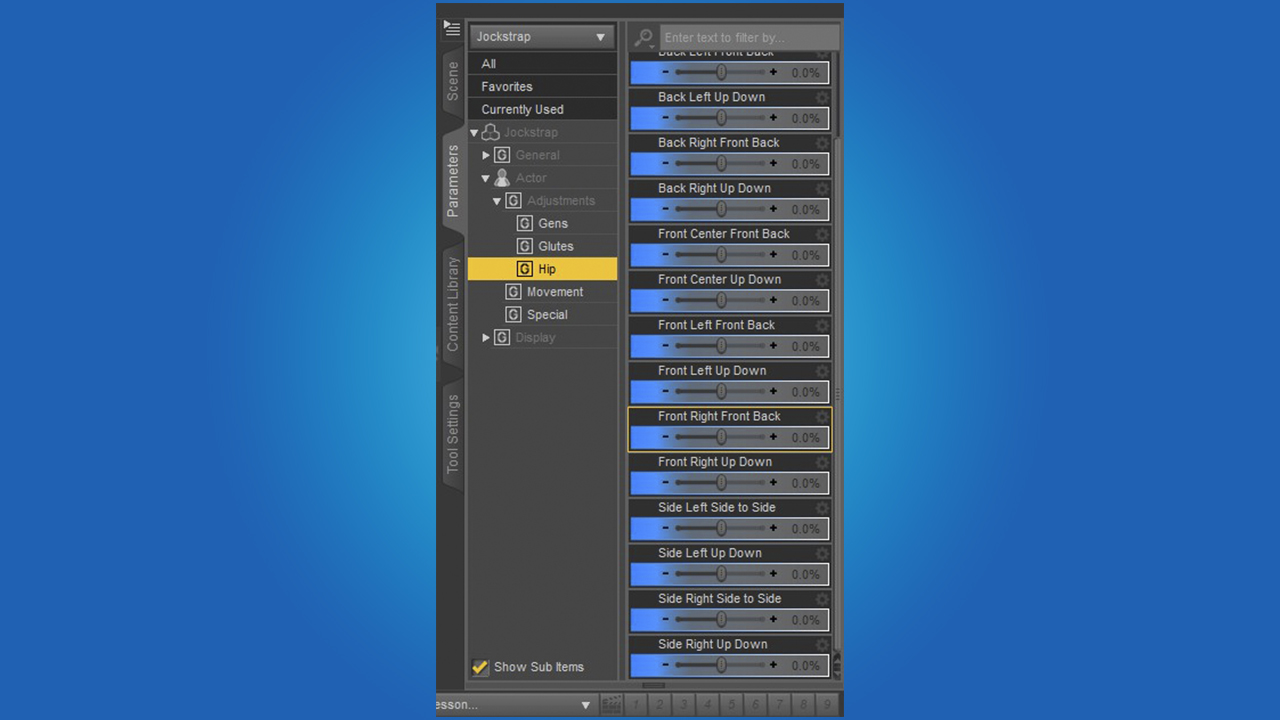This screenshot has width=1280, height=720.
Task: Switch to the Content Library tab
Action: (x=453, y=304)
